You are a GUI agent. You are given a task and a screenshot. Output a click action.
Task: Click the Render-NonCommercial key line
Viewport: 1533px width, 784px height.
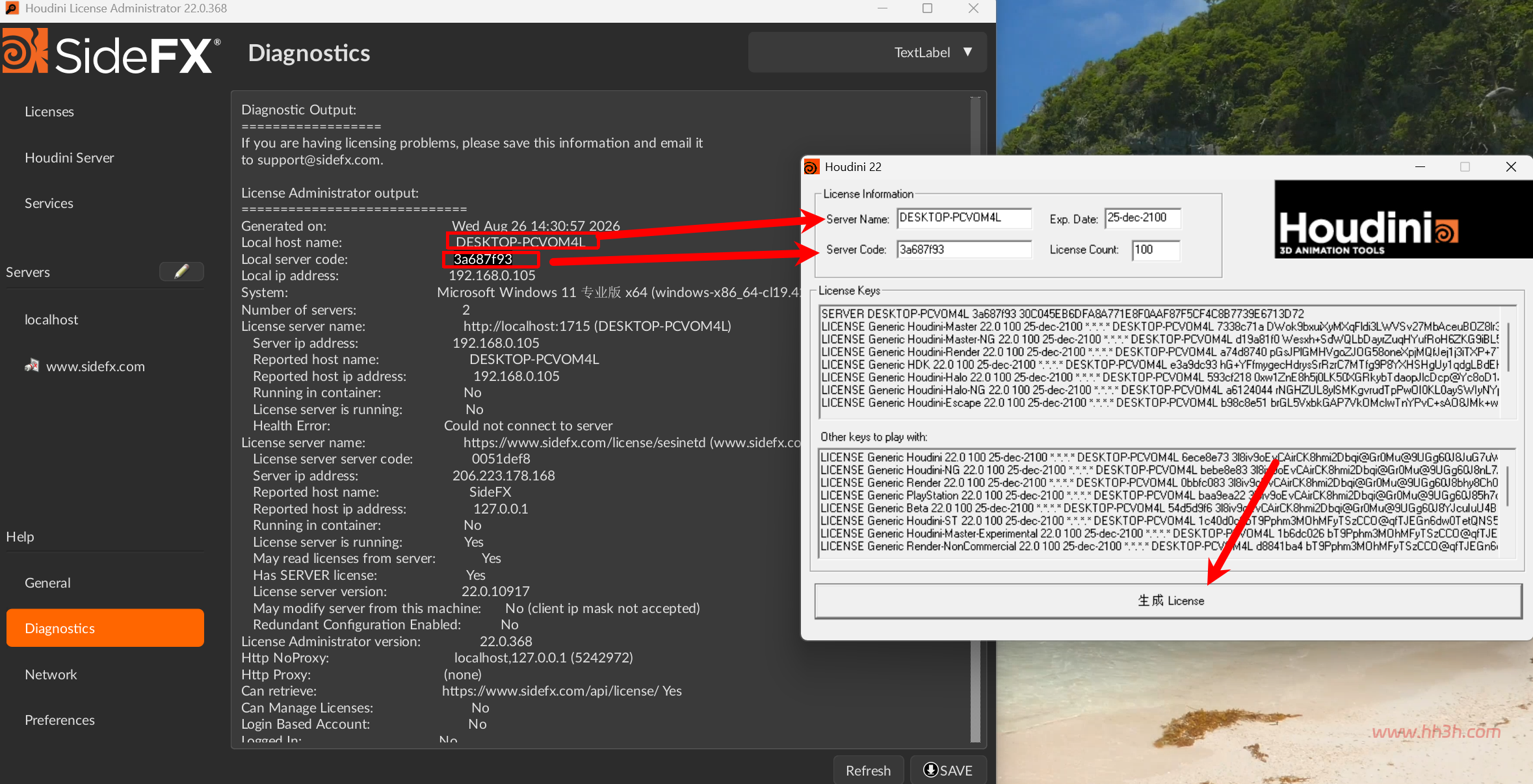(1159, 547)
